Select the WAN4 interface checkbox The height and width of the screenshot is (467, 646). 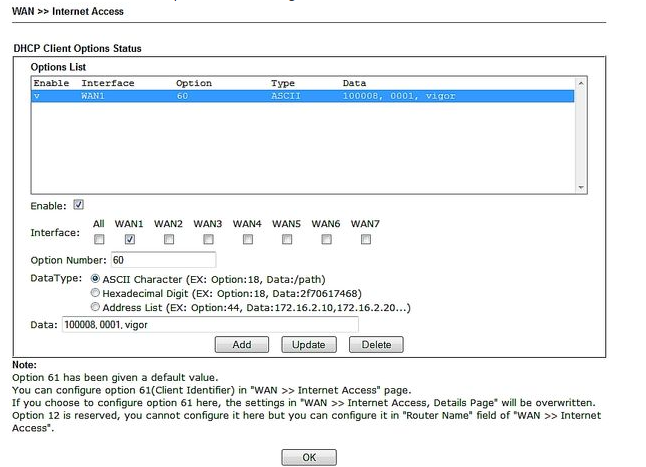pyautogui.click(x=247, y=240)
